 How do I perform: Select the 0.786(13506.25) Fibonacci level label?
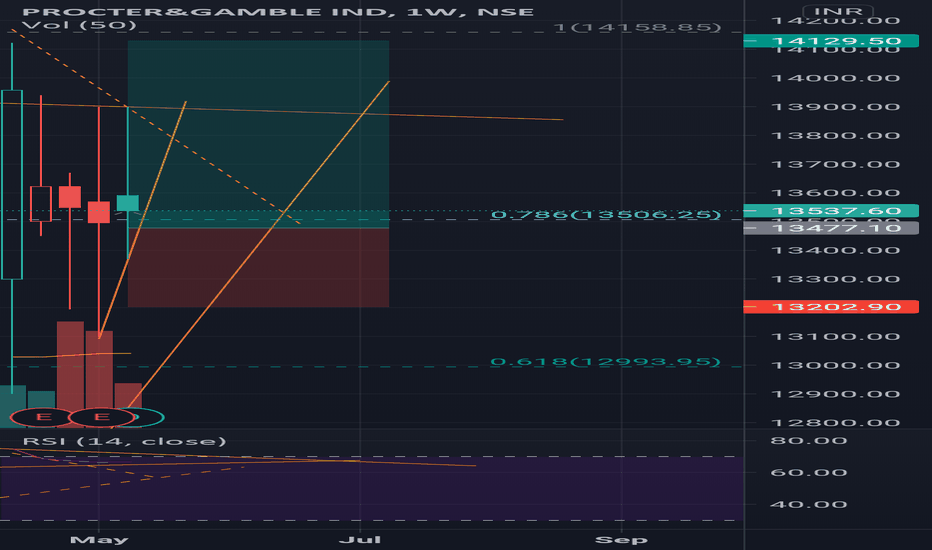click(x=606, y=215)
